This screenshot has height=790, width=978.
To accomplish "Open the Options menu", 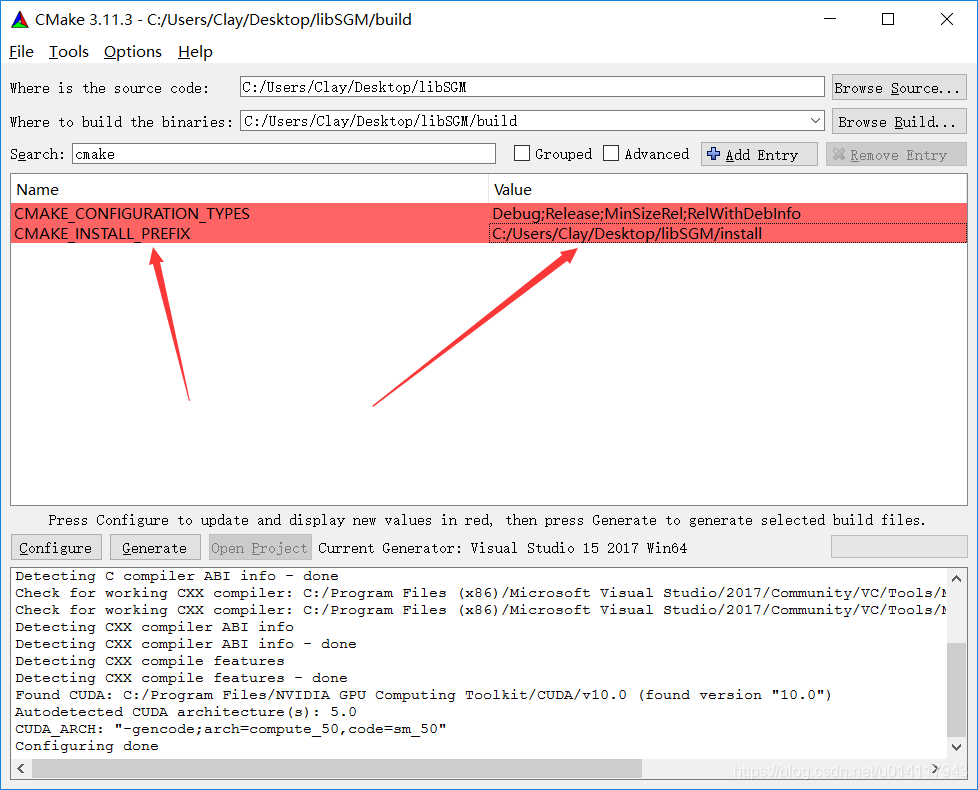I will tap(133, 52).
